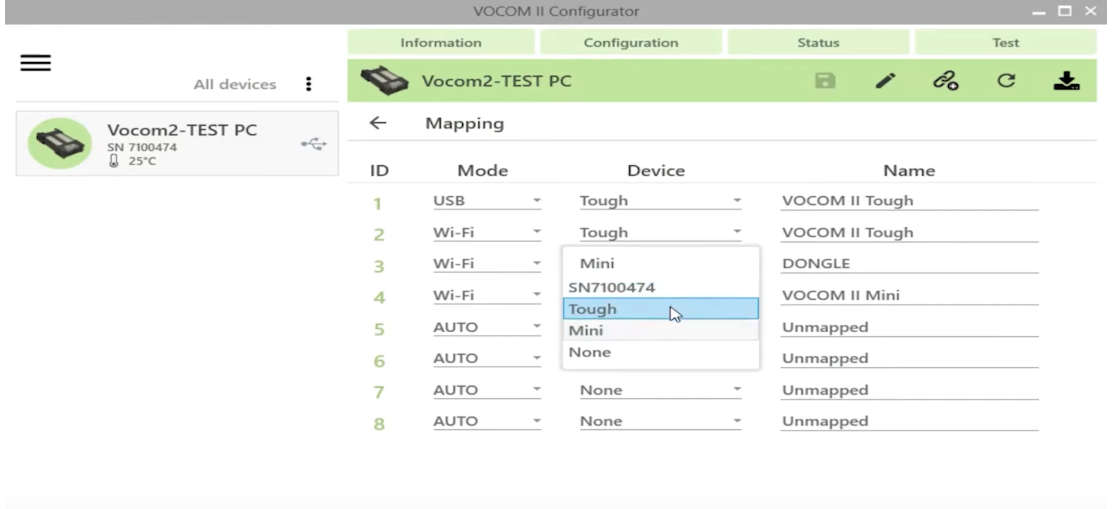Open Mode dropdown for ID 3

(x=487, y=264)
